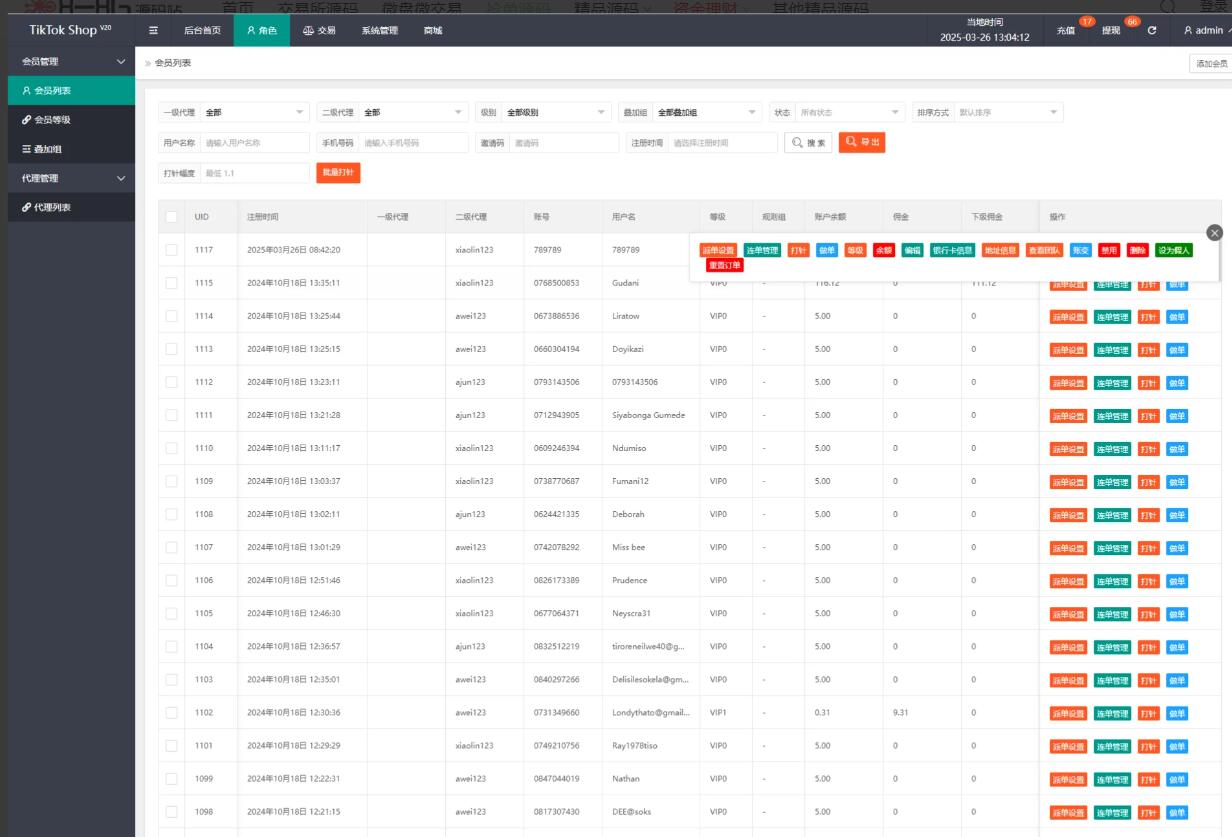Toggle the select-all checkbox in table header
This screenshot has width=1232, height=837.
click(171, 217)
